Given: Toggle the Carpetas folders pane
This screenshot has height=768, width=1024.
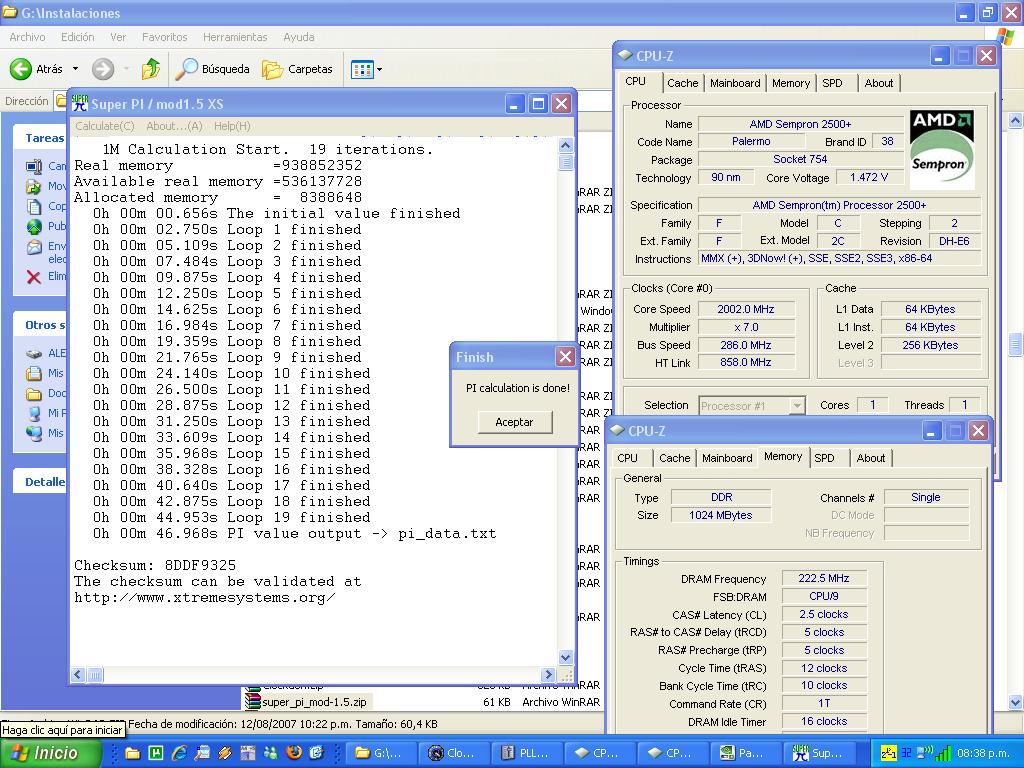Looking at the screenshot, I should (298, 69).
